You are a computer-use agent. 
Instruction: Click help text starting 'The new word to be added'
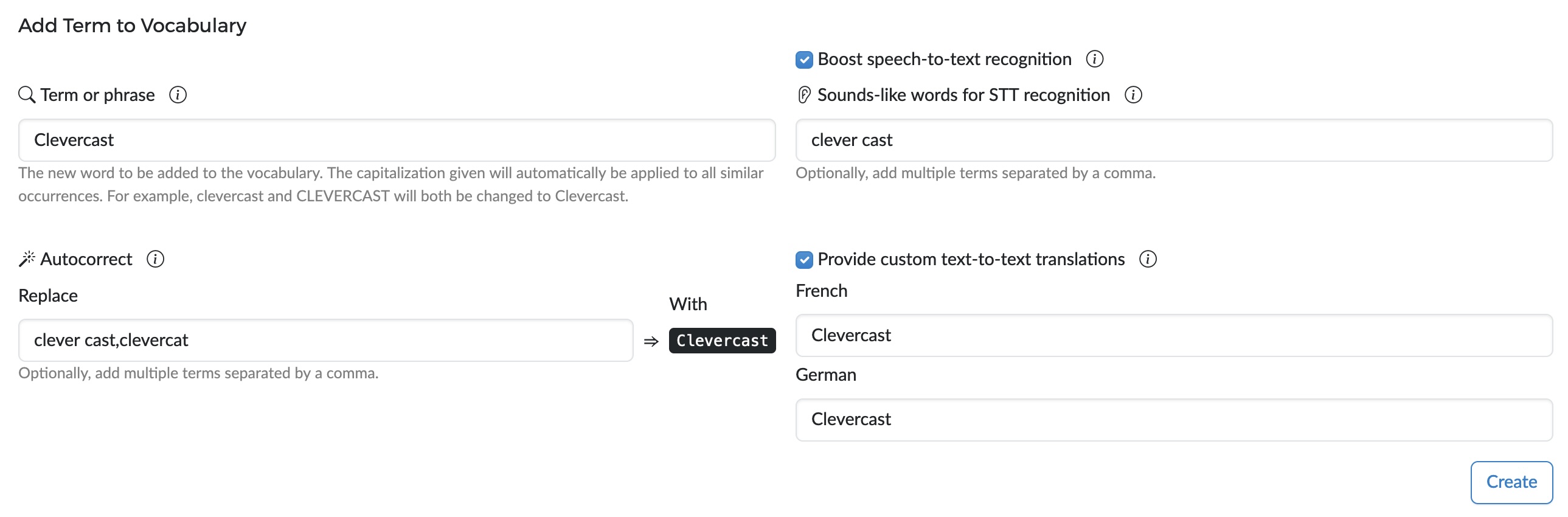[390, 184]
